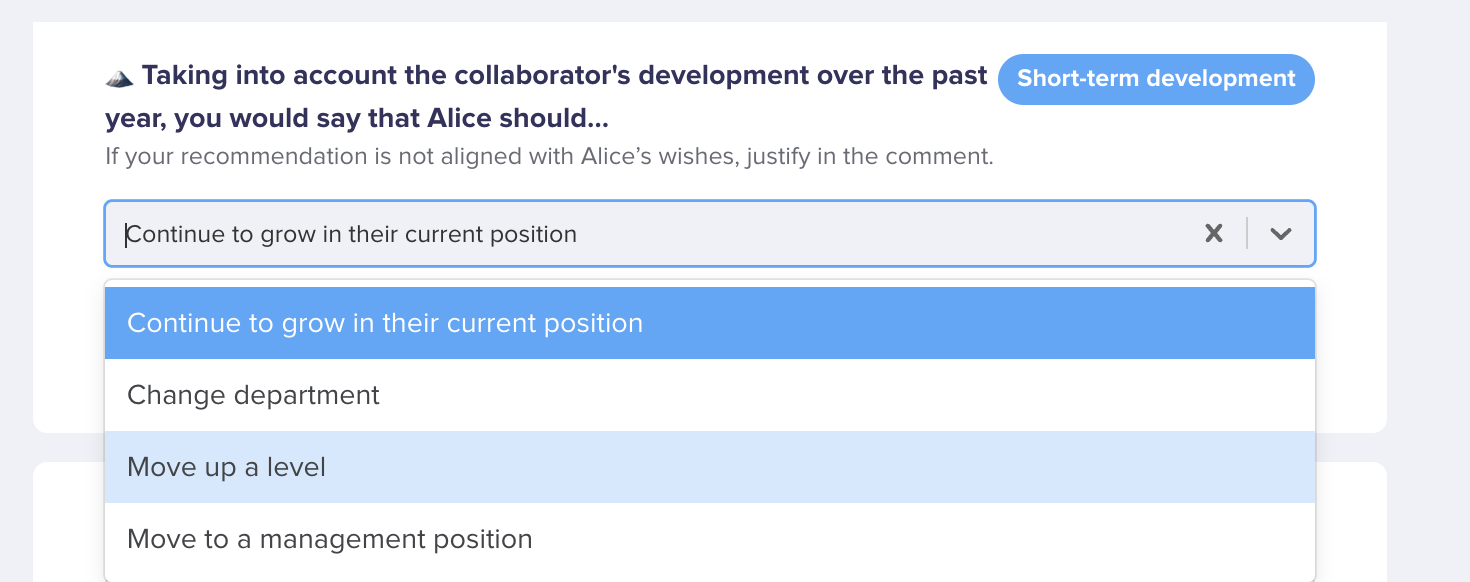
Task: Click the word 'comment' in the hint text
Action: point(948,157)
